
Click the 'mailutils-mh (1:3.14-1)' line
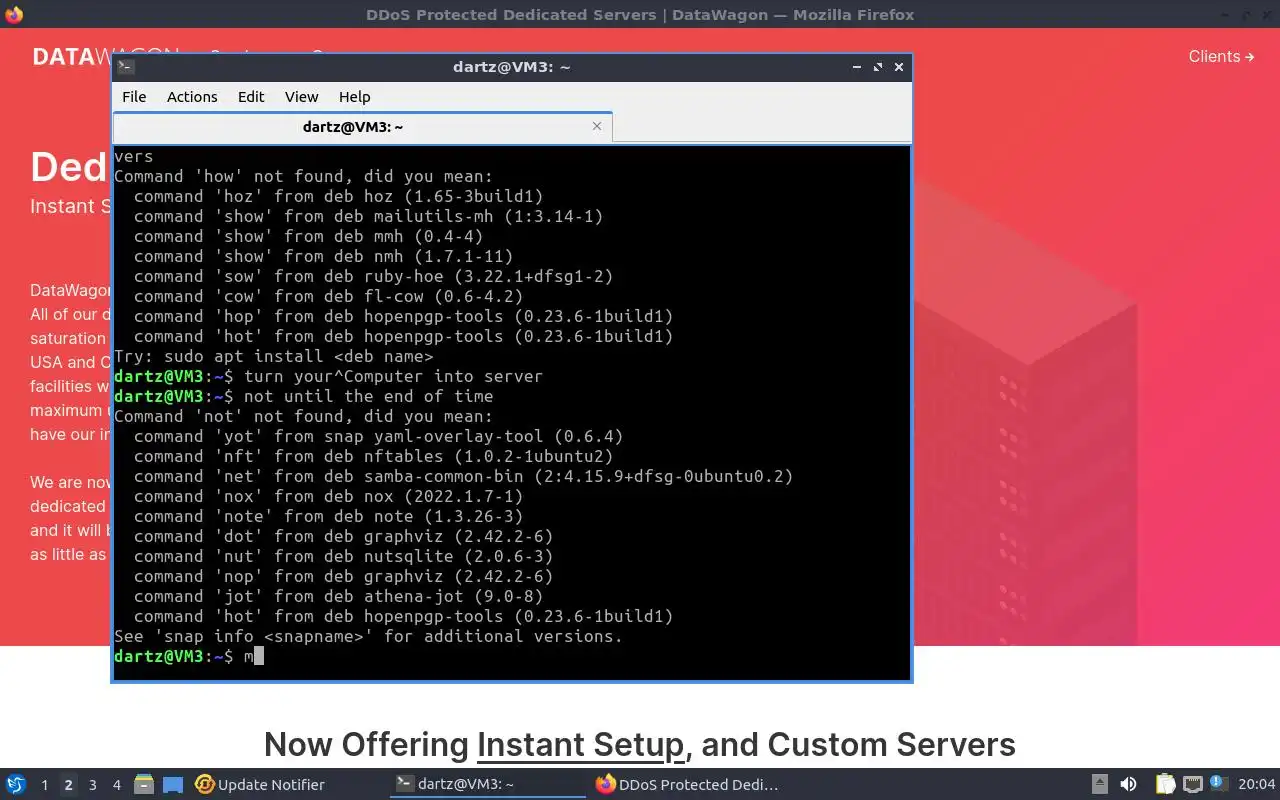pyautogui.click(x=368, y=216)
